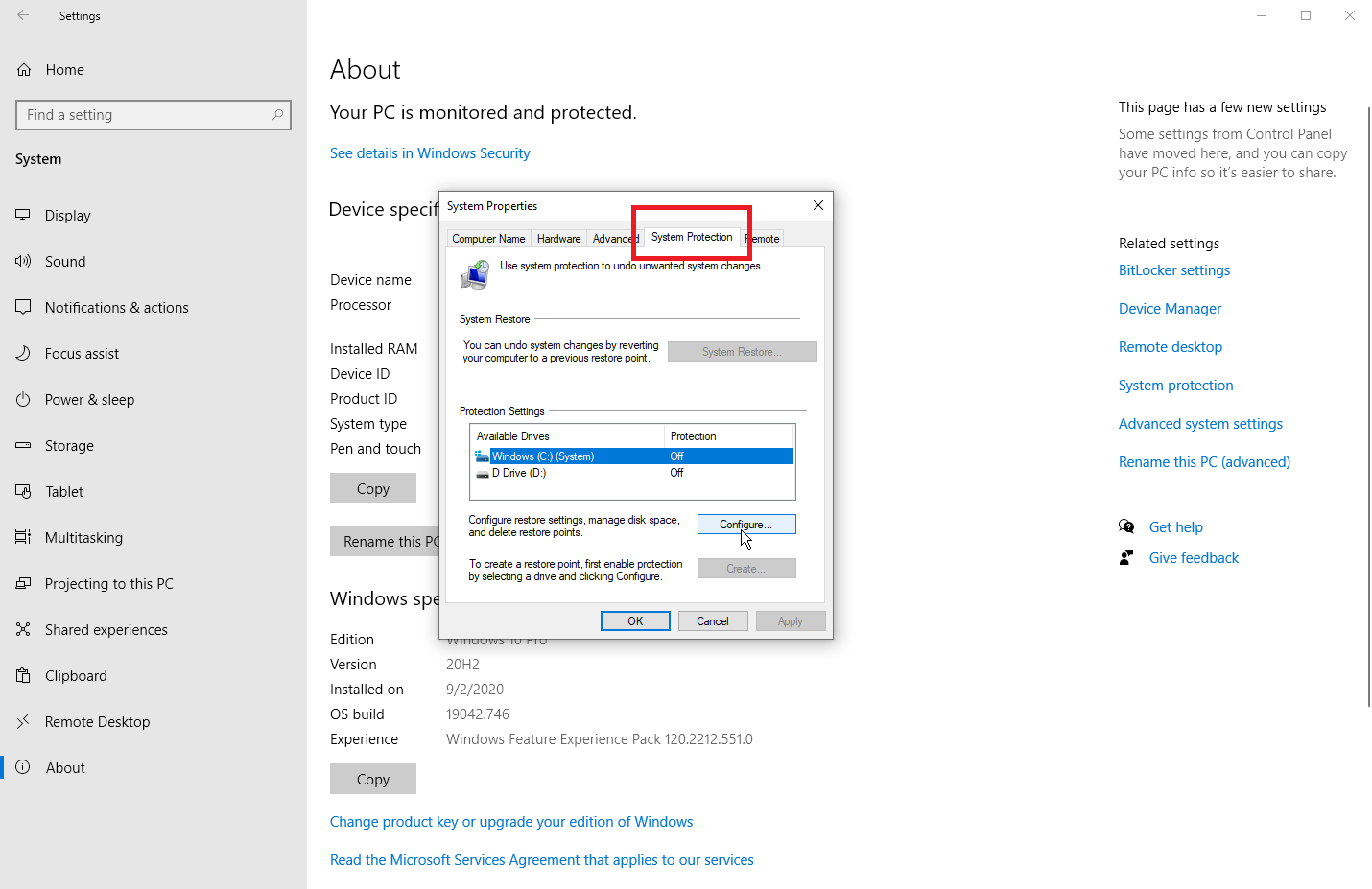
Task: Click the Sound speaker icon
Action: click(23, 261)
